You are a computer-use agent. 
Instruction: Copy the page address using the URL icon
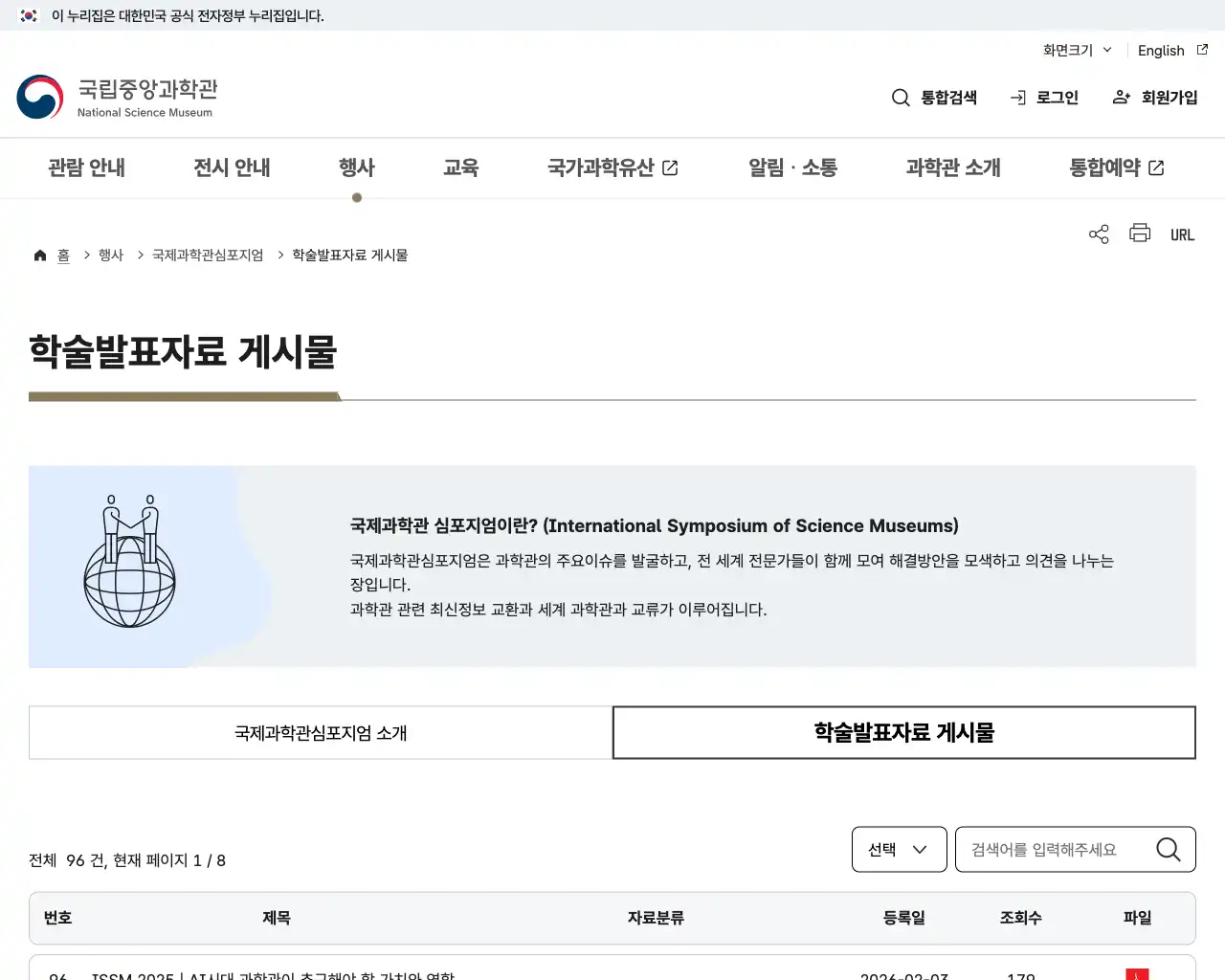pyautogui.click(x=1182, y=234)
